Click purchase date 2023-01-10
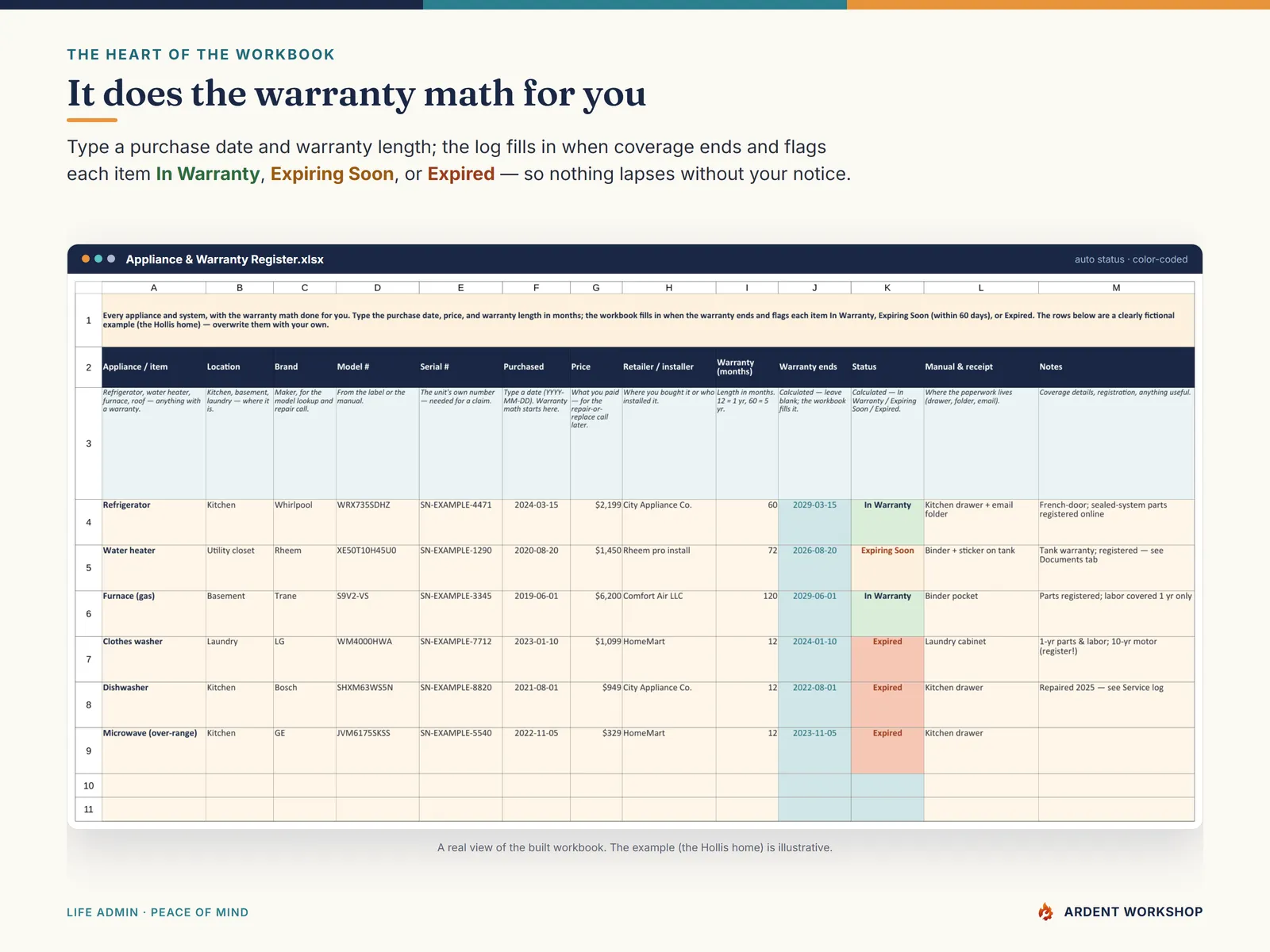The width and height of the screenshot is (1270, 952). (536, 659)
